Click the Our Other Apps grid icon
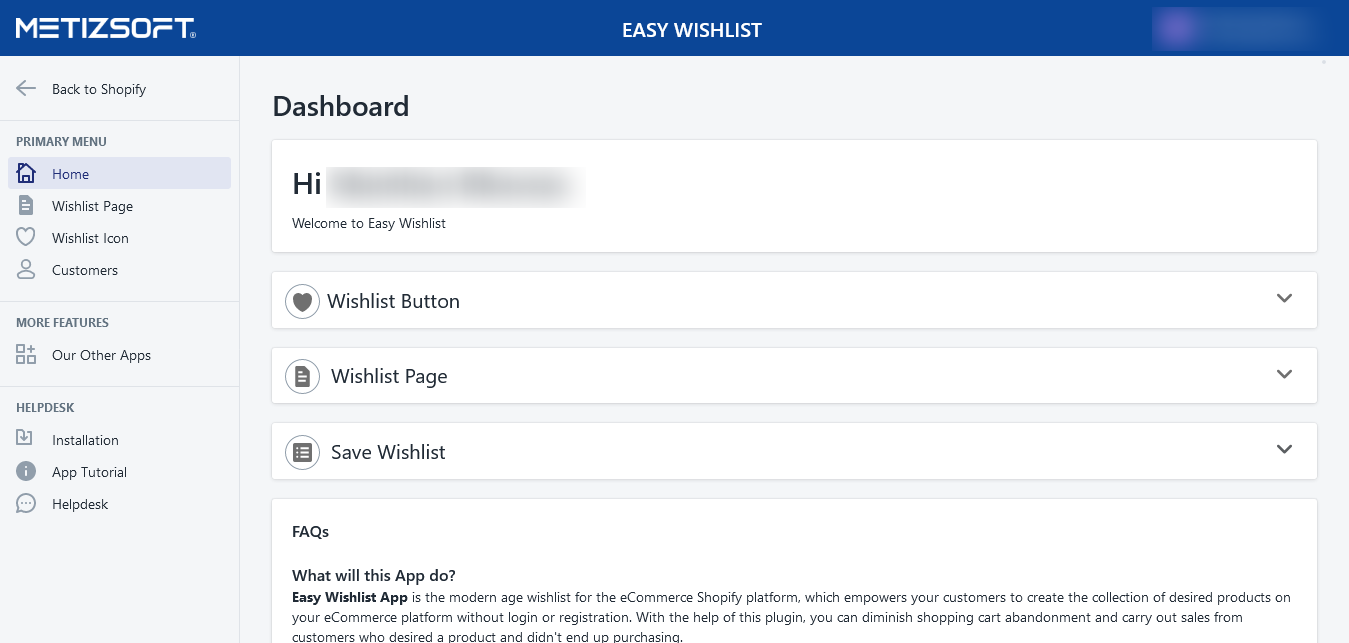This screenshot has height=643, width=1349. (x=26, y=355)
